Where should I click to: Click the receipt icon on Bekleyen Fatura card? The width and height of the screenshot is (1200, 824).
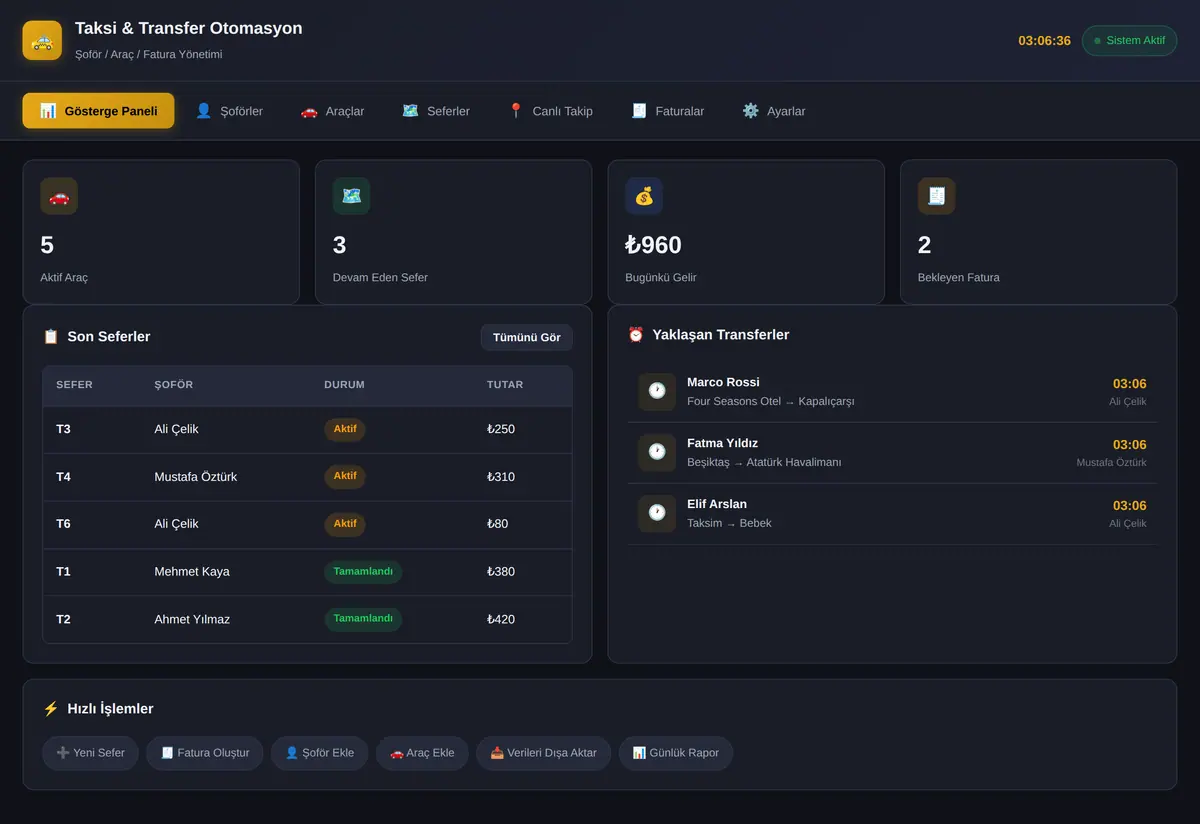click(936, 196)
